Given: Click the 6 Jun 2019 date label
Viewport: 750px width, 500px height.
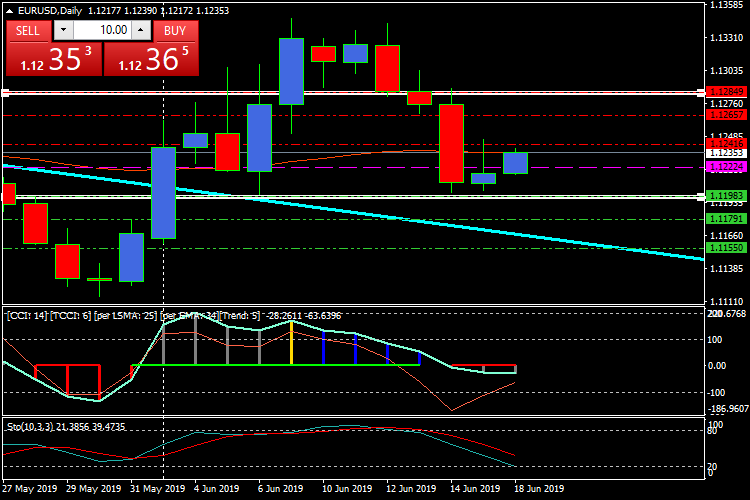Looking at the screenshot, I should point(280,489).
